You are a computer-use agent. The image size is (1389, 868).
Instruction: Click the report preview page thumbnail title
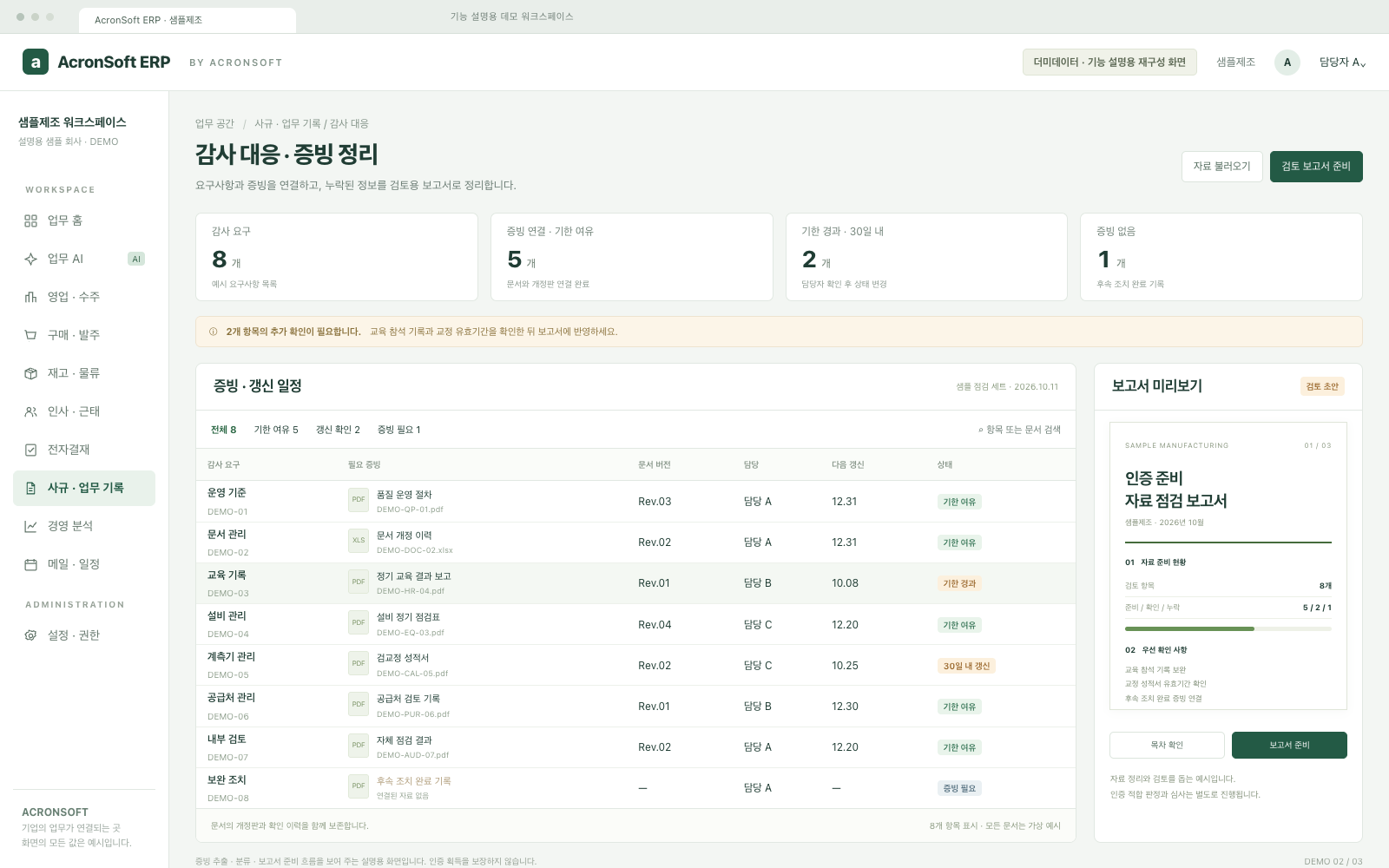1176,490
